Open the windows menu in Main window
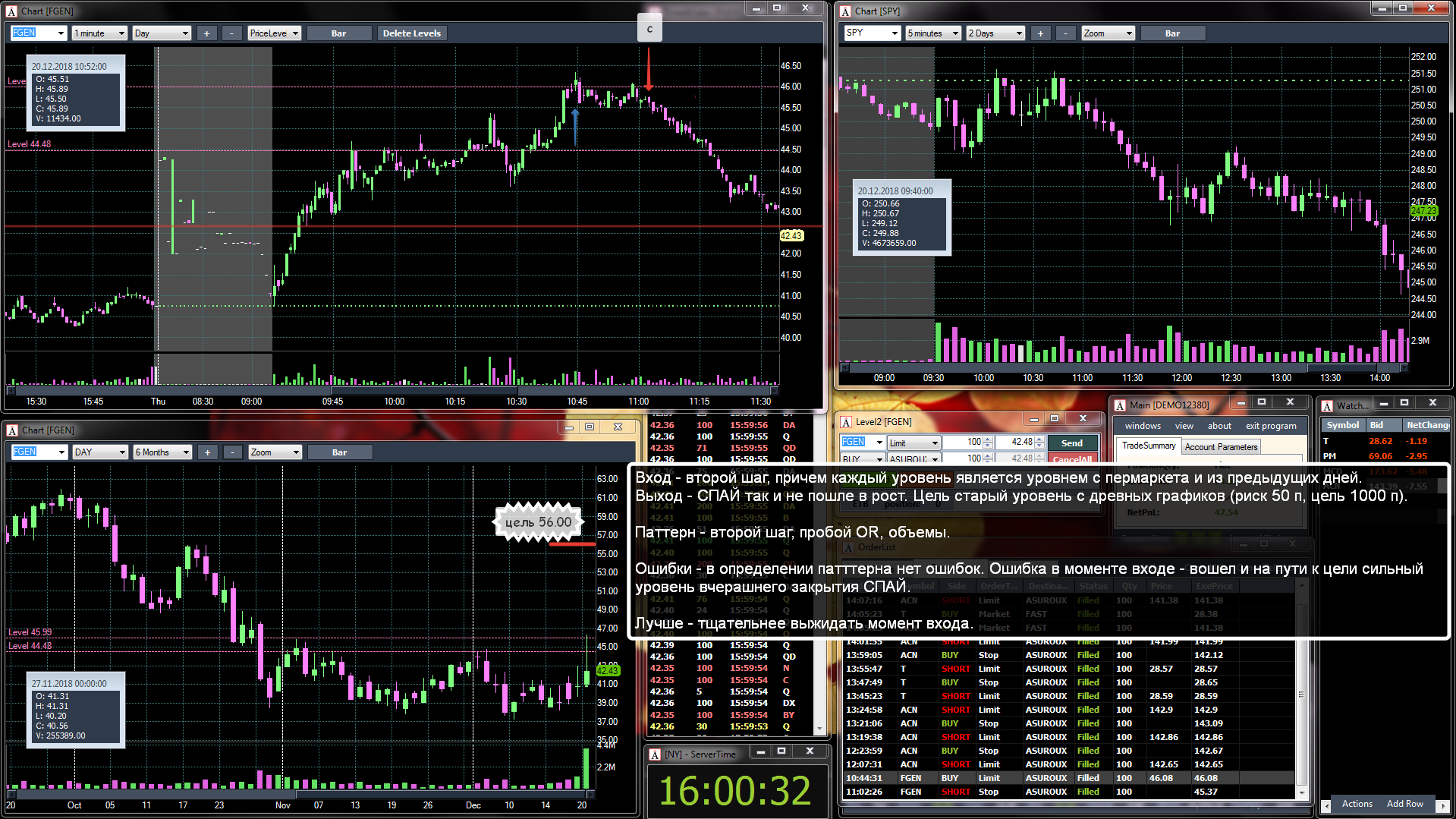This screenshot has width=1456, height=819. point(1143,426)
